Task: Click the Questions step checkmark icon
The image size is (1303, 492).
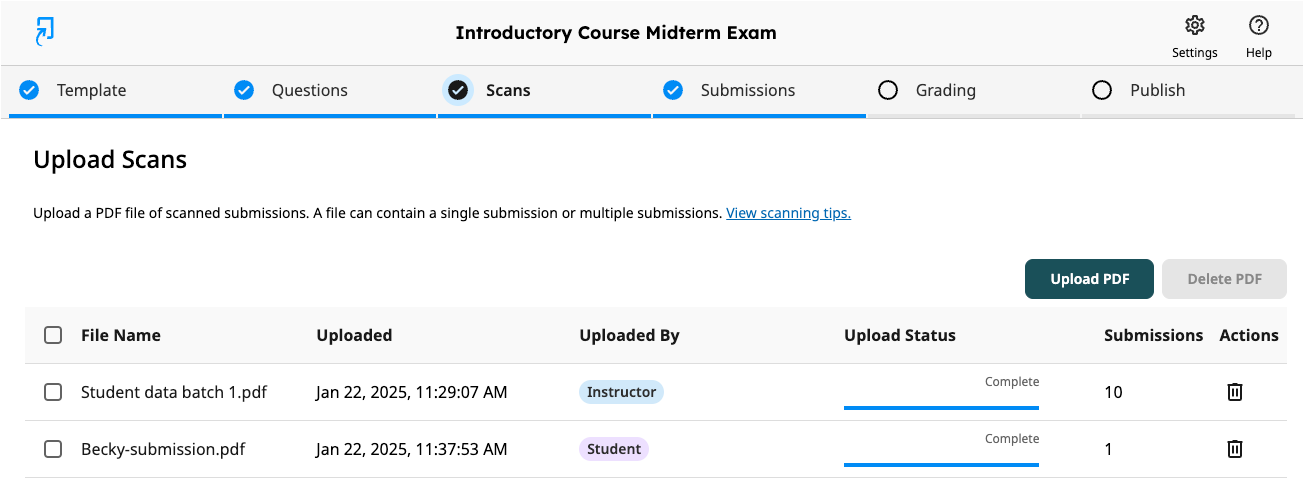Action: tap(244, 90)
